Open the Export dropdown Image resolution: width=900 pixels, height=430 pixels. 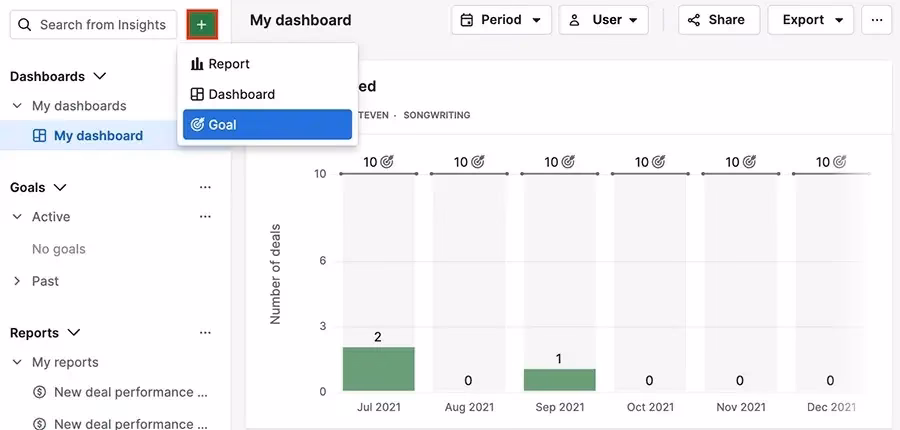coord(811,20)
